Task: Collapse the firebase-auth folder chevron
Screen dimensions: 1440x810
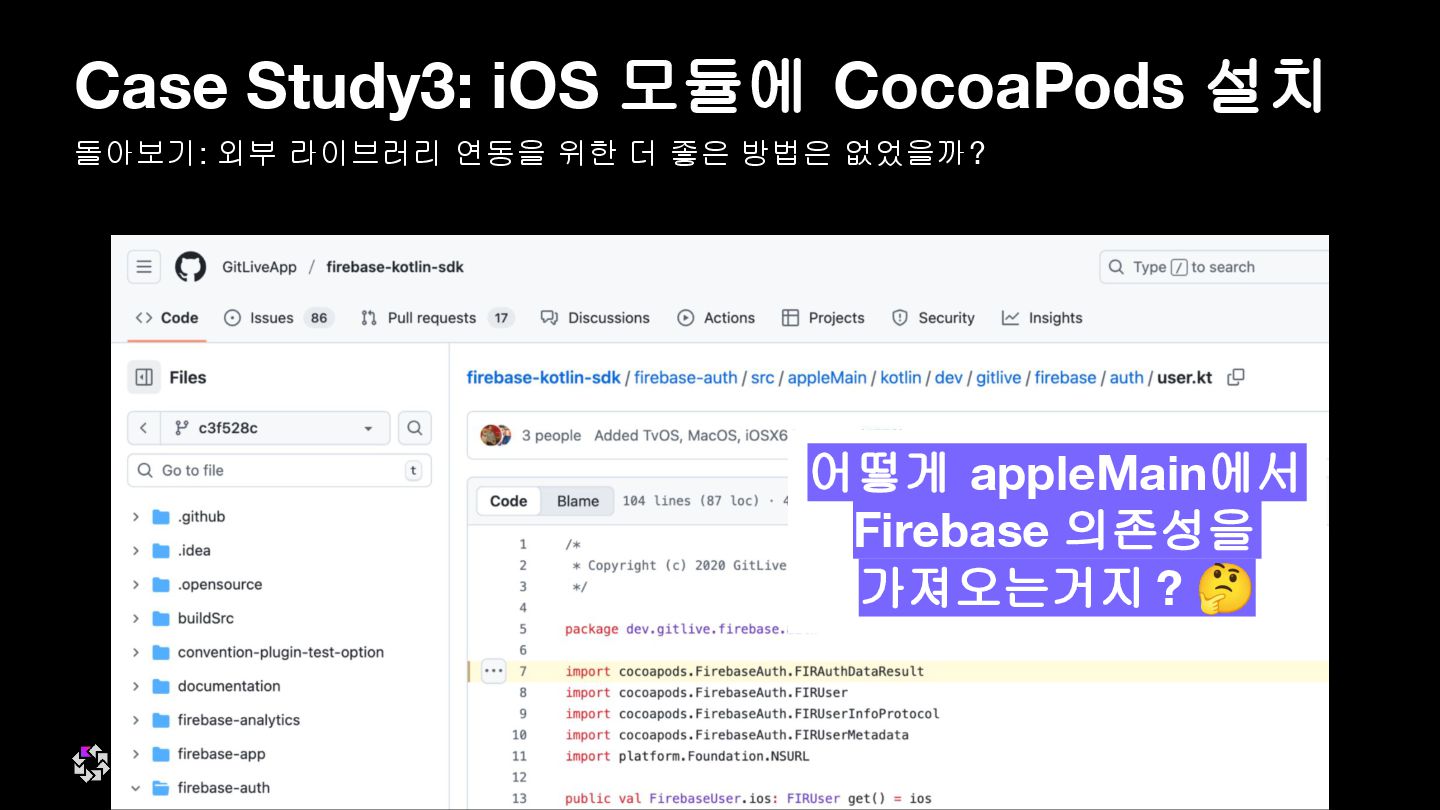Action: pos(136,788)
